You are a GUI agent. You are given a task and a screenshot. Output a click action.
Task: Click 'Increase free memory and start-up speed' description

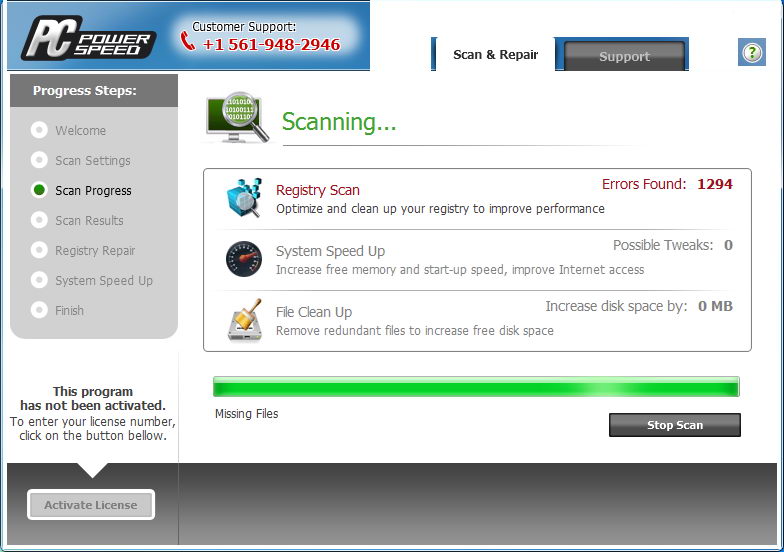point(460,270)
